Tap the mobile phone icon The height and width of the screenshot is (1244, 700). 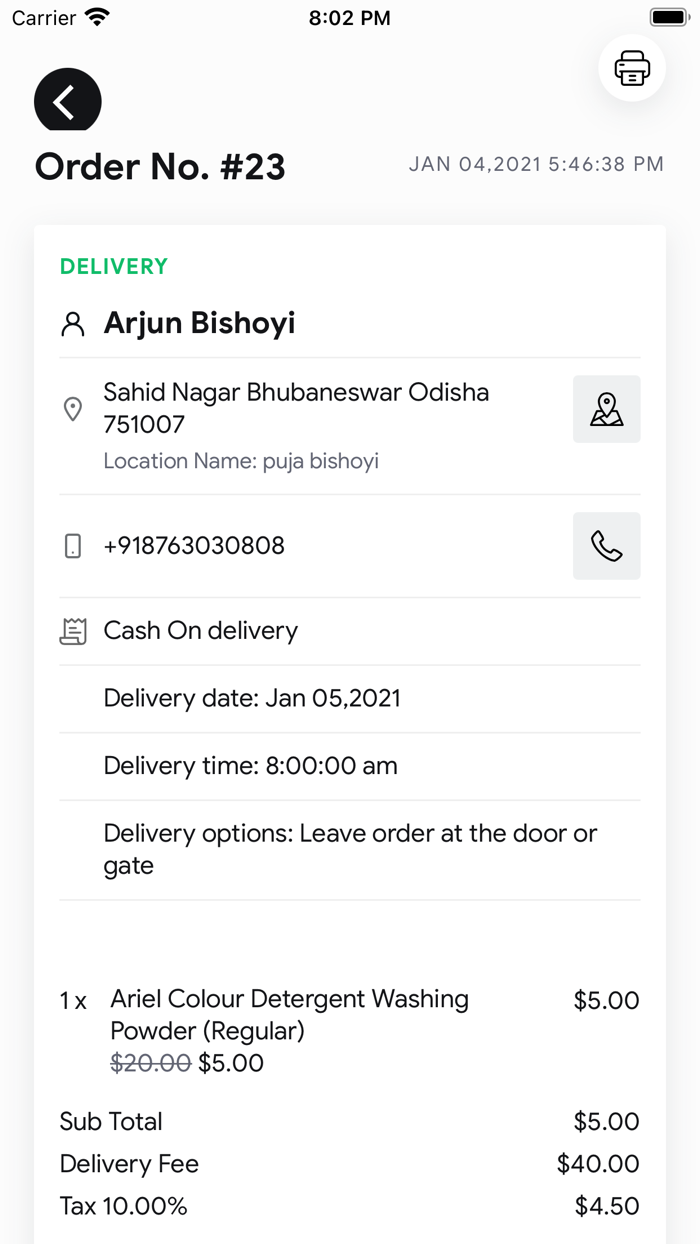[73, 546]
